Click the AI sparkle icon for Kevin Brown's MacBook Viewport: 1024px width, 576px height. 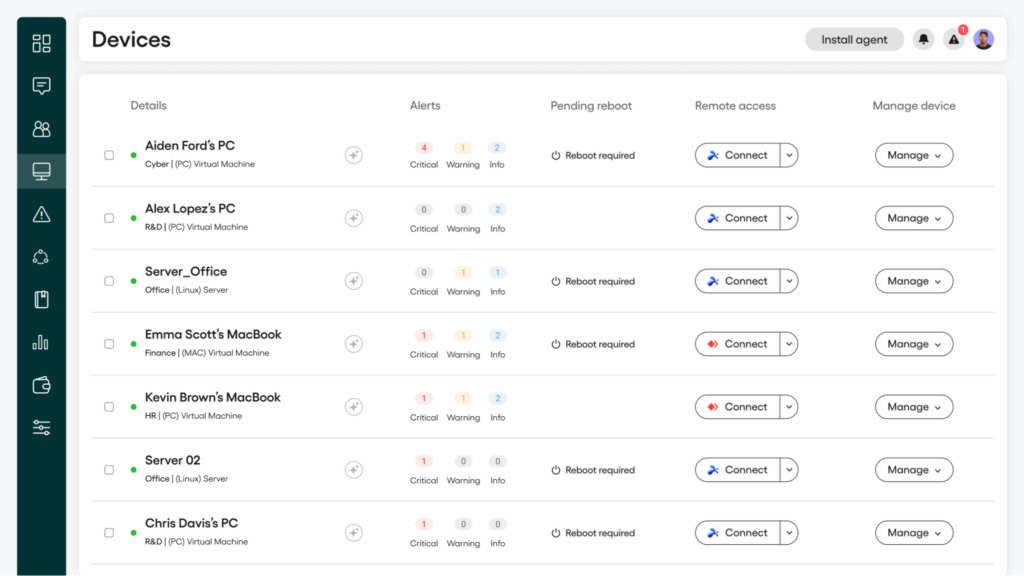(354, 407)
